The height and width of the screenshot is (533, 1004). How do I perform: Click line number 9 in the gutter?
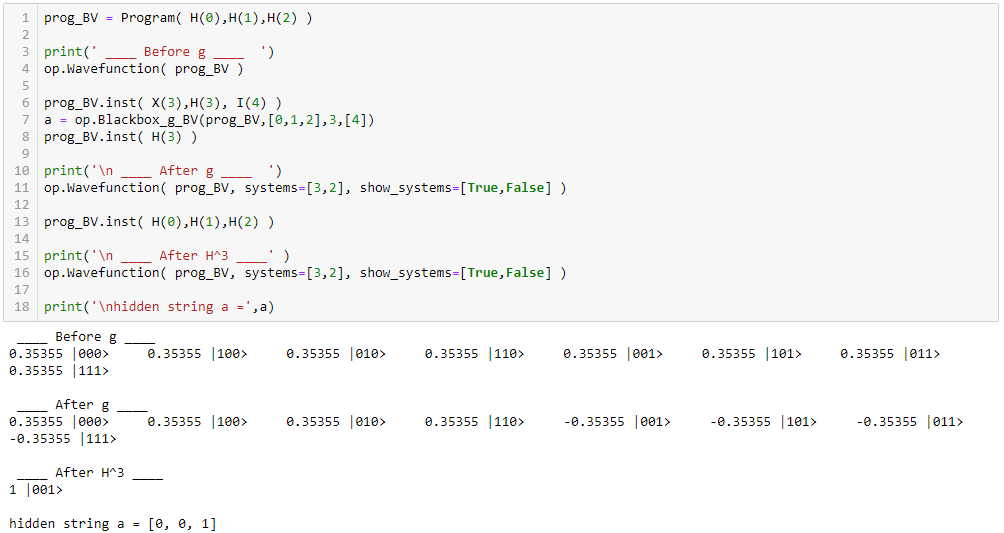(24, 154)
